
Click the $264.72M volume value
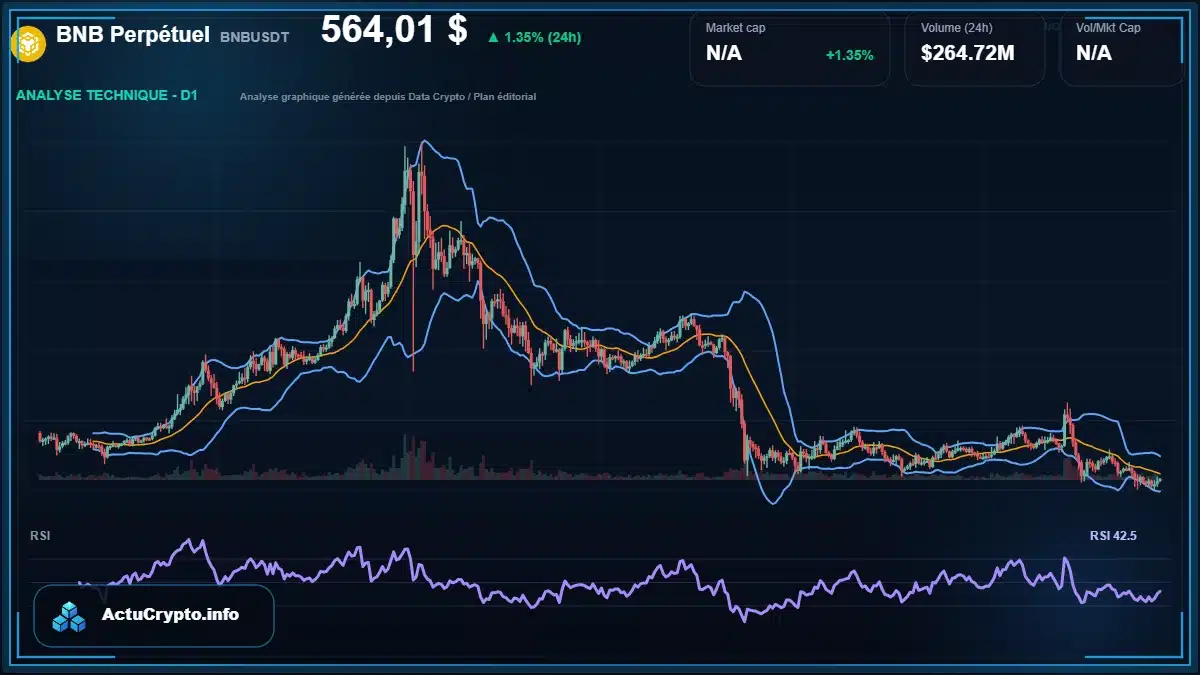967,54
